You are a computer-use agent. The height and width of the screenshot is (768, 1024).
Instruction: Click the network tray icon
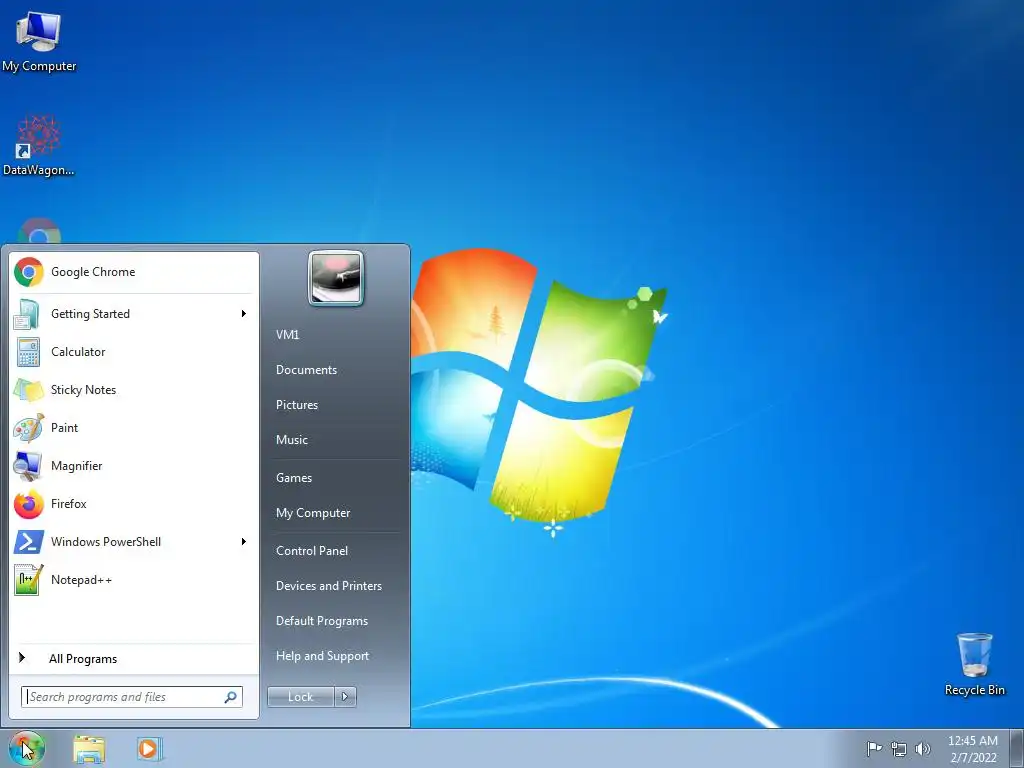[x=899, y=749]
